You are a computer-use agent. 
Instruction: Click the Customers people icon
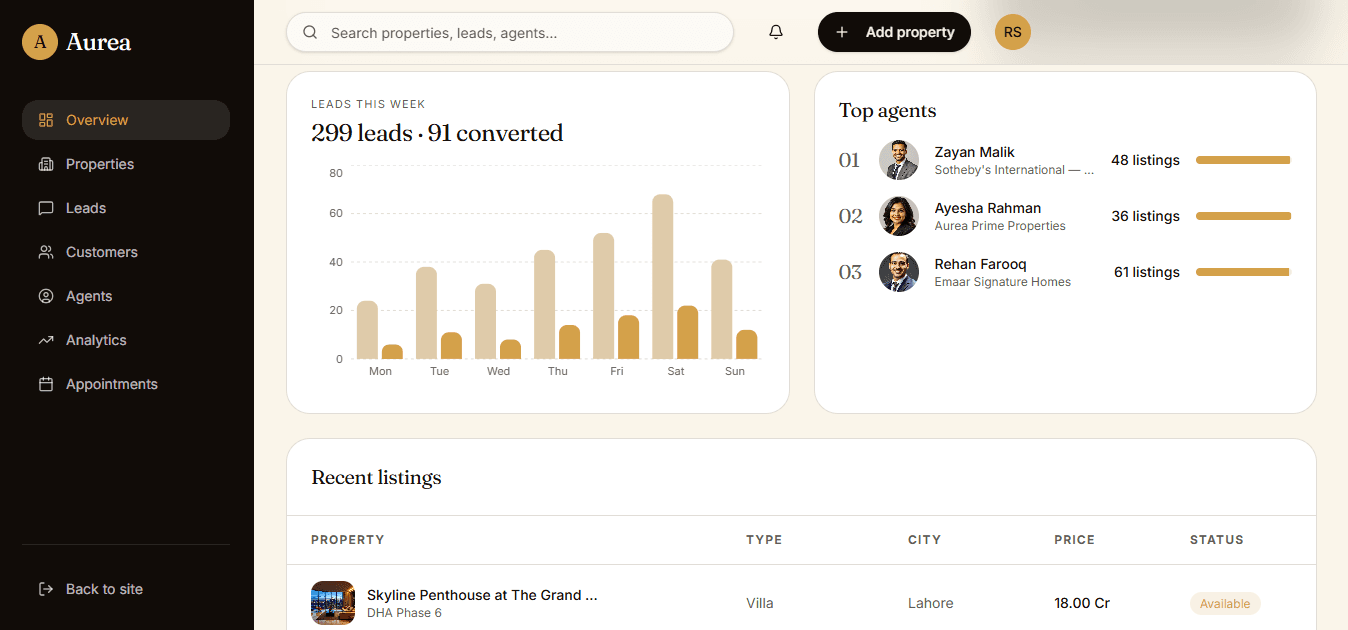point(46,252)
